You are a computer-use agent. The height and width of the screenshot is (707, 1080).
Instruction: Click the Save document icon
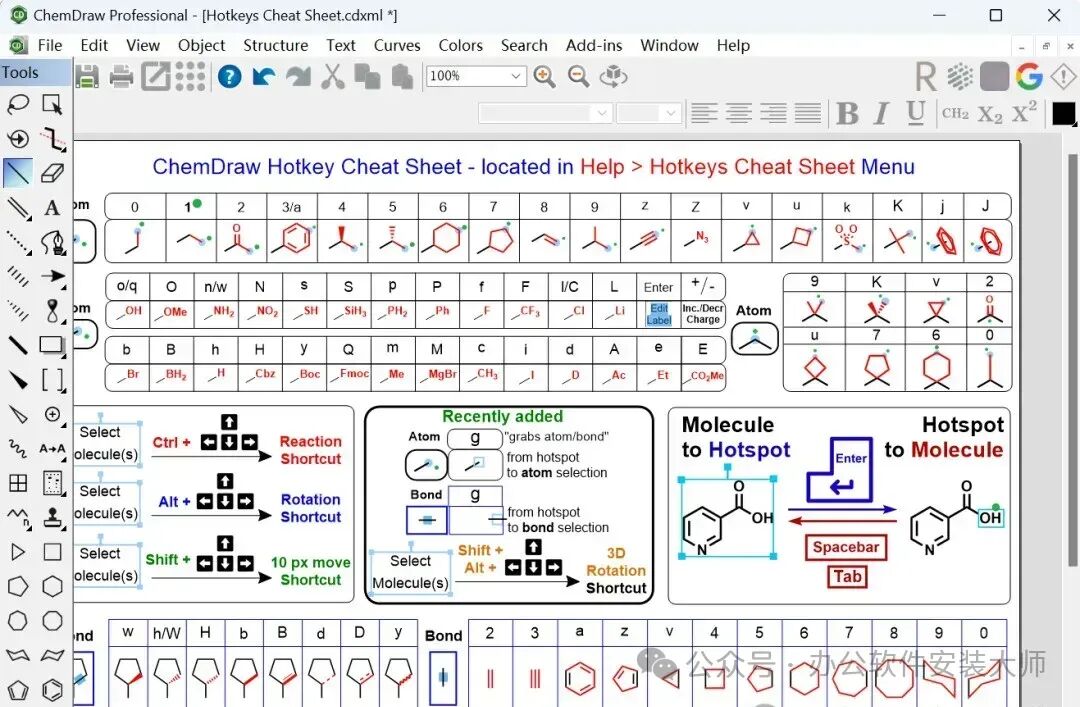(87, 76)
